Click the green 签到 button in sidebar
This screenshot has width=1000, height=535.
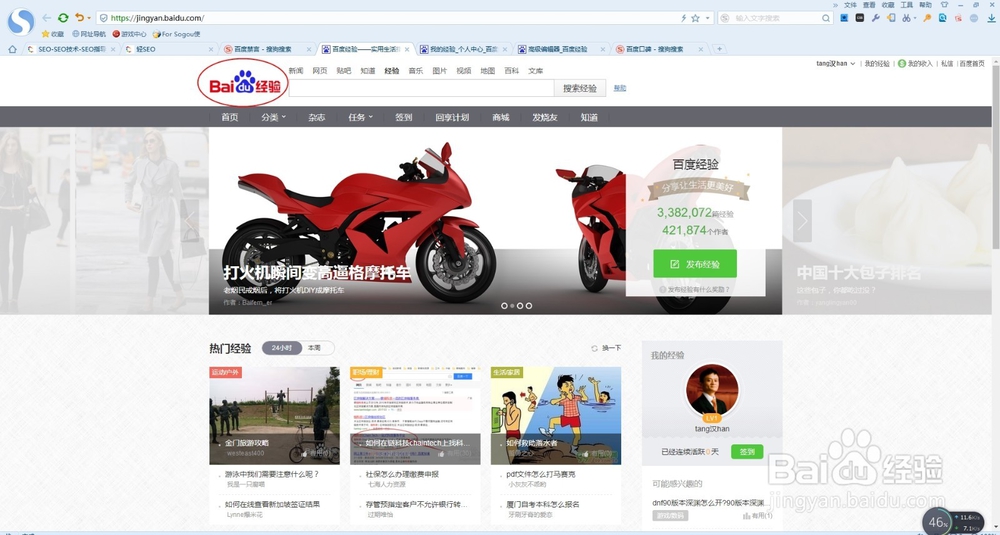(x=747, y=451)
